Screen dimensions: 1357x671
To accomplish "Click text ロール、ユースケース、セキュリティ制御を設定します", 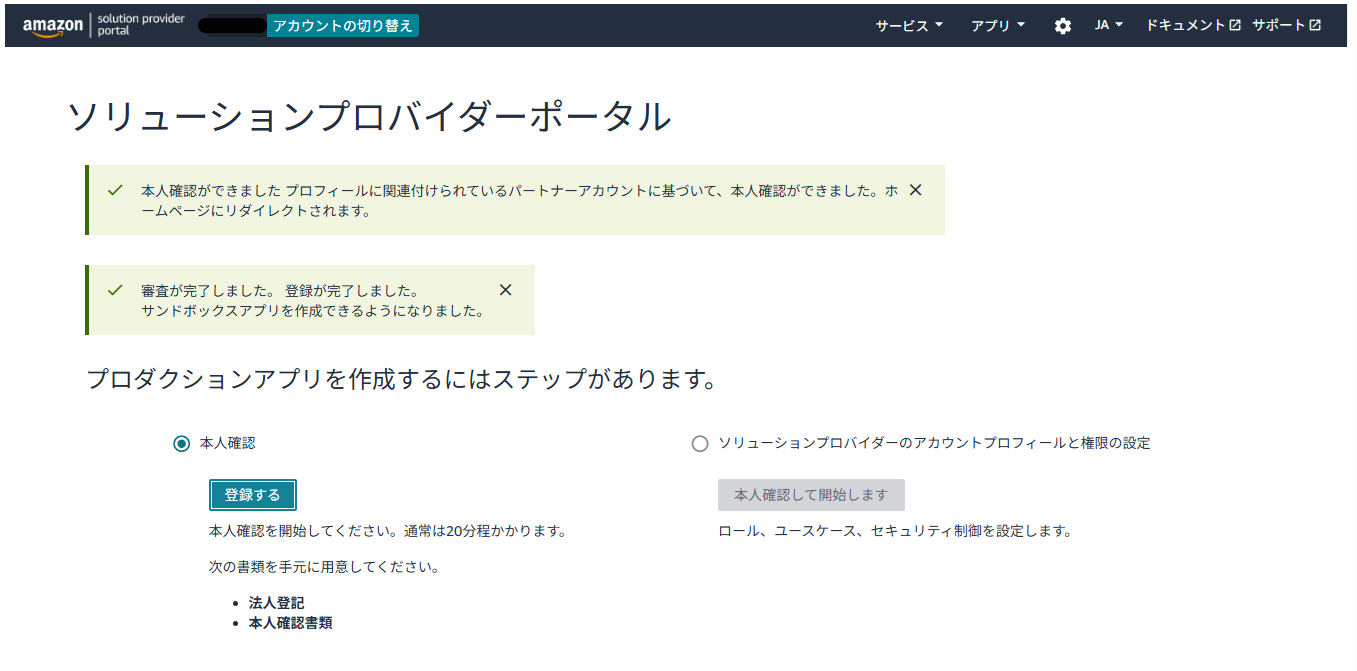I will tap(895, 531).
